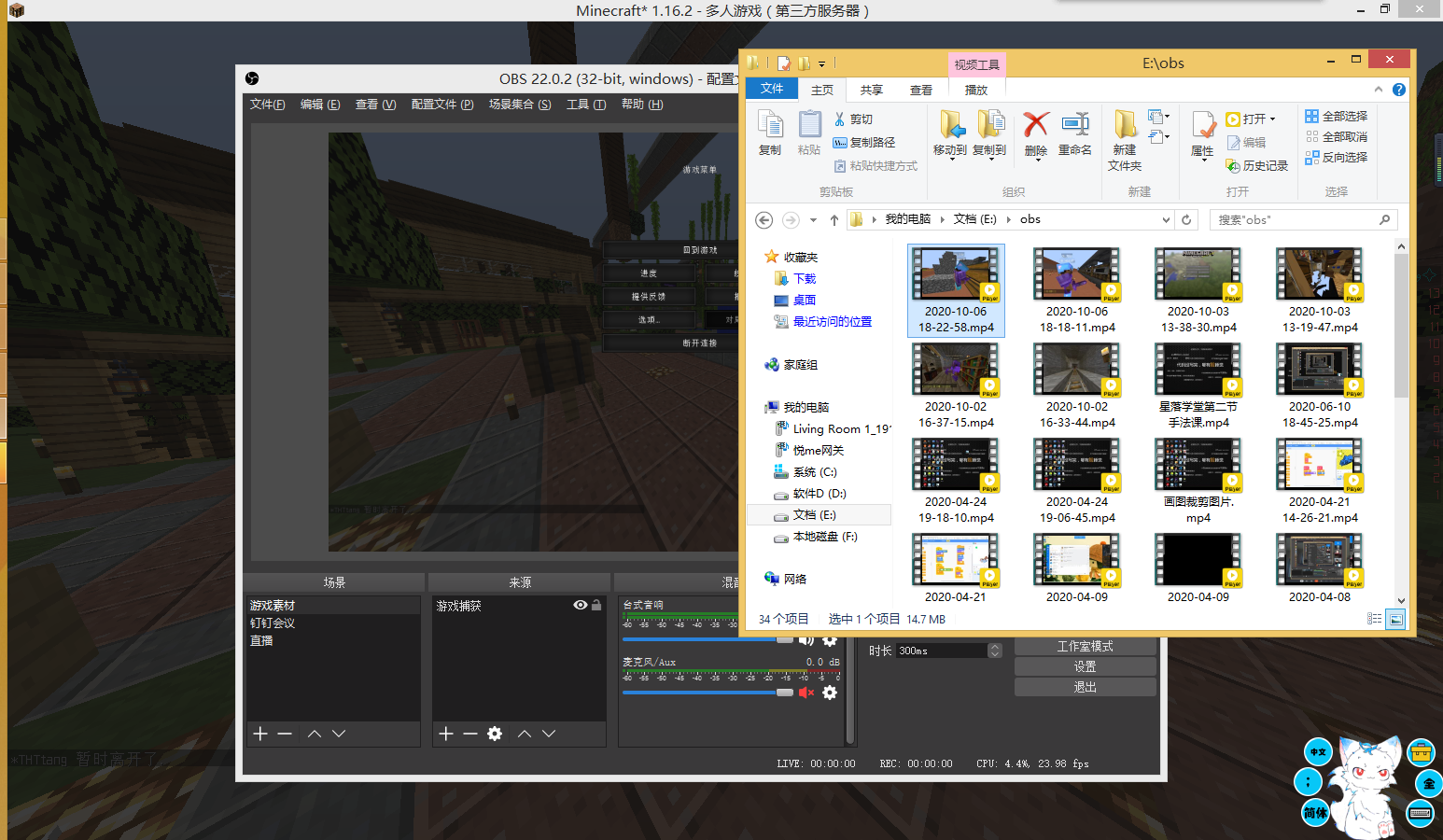1443x840 pixels.
Task: Open the New item dropdown in ribbon
Action: (1159, 118)
